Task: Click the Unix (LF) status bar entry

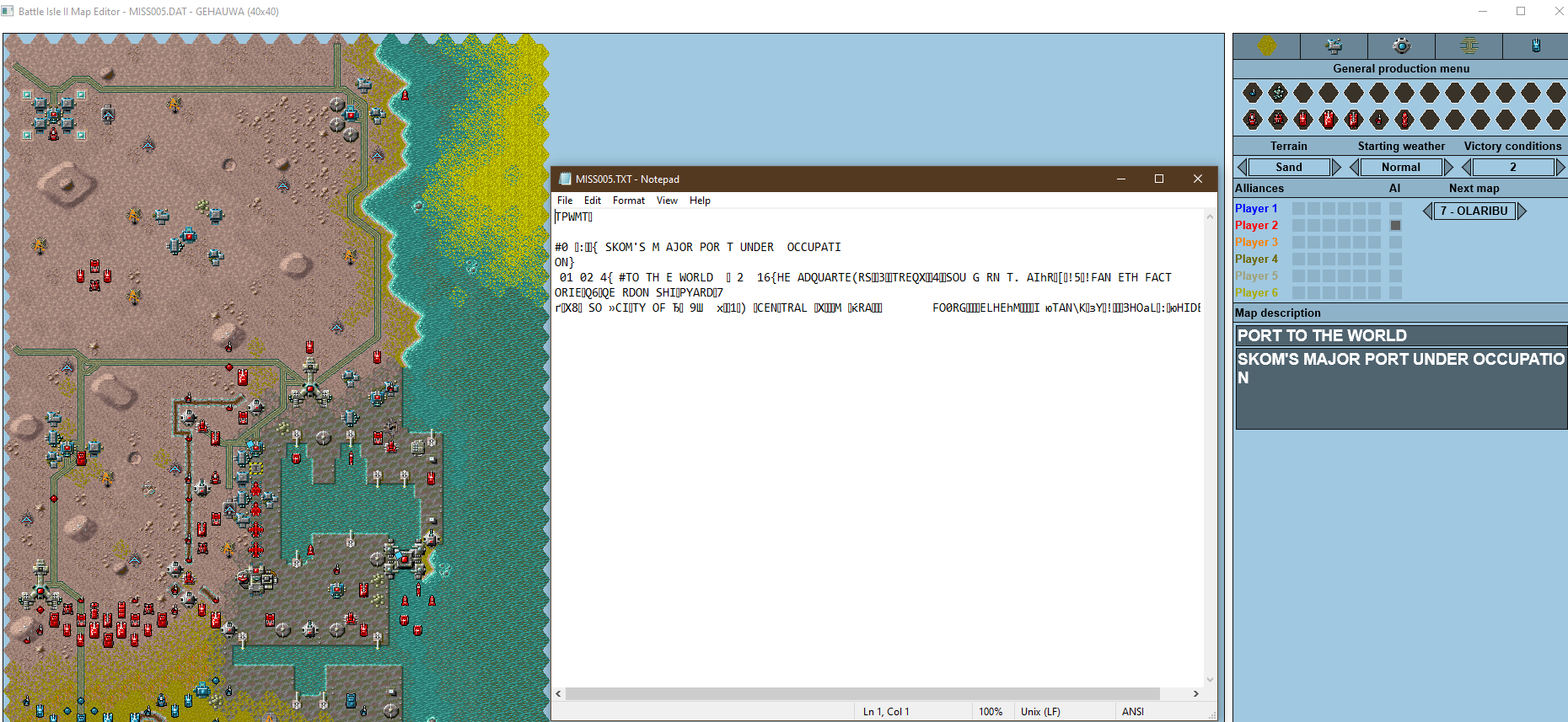Action: pyautogui.click(x=1040, y=712)
